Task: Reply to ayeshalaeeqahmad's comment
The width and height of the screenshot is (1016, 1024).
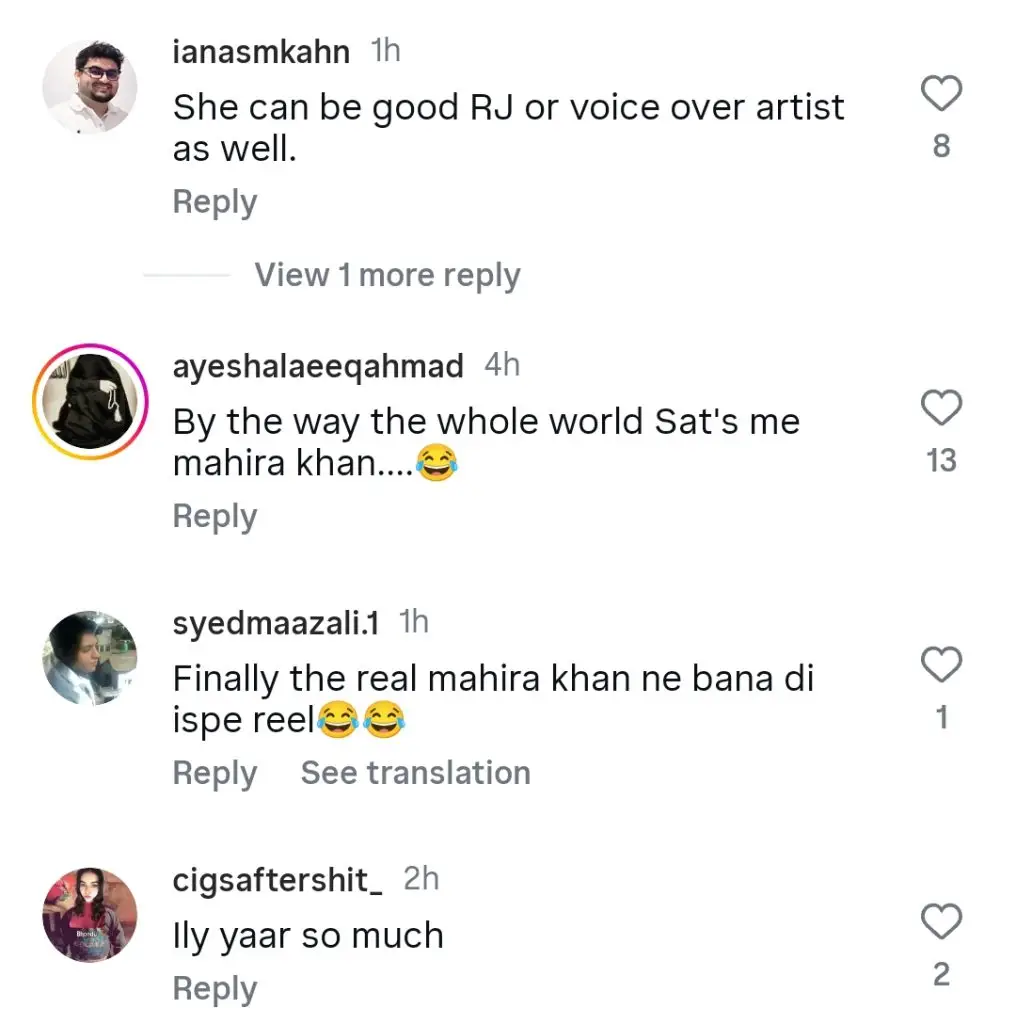Action: click(215, 516)
